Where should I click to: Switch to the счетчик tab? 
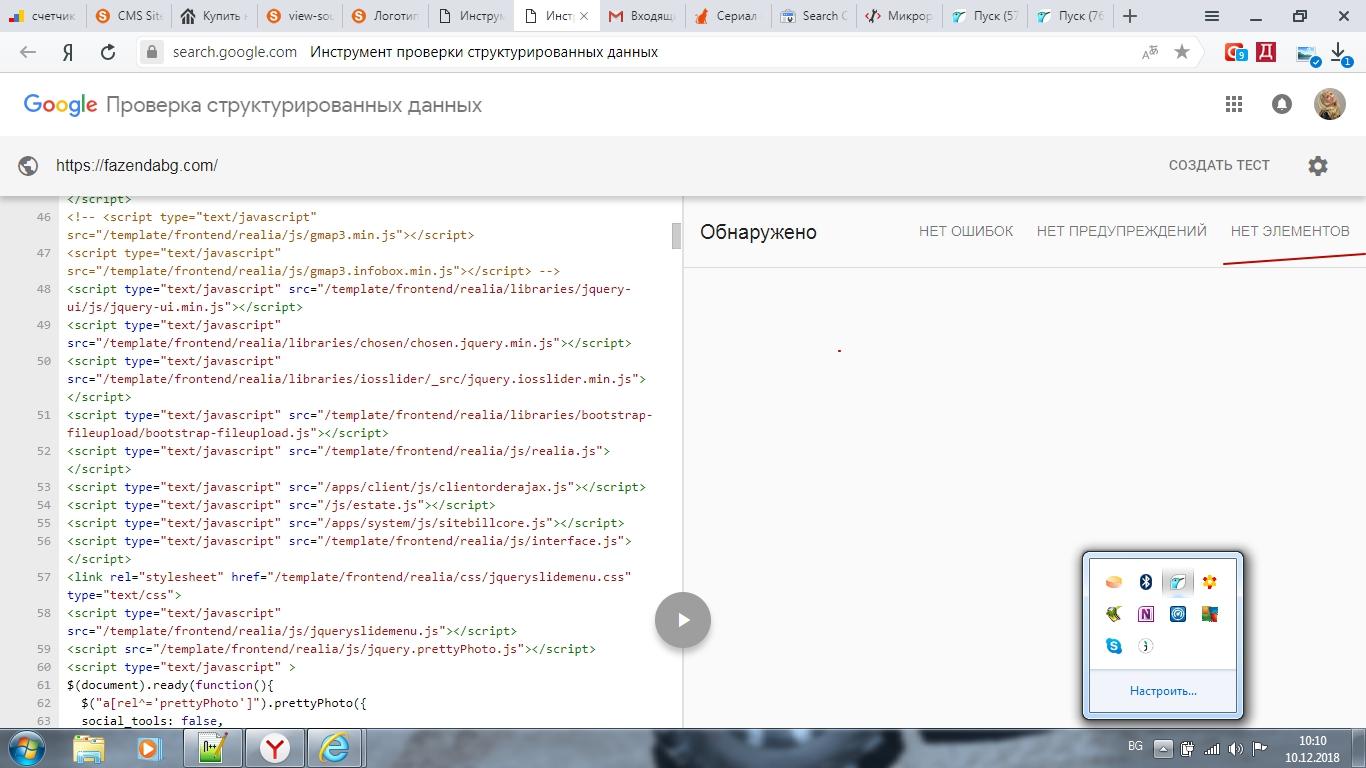click(42, 16)
